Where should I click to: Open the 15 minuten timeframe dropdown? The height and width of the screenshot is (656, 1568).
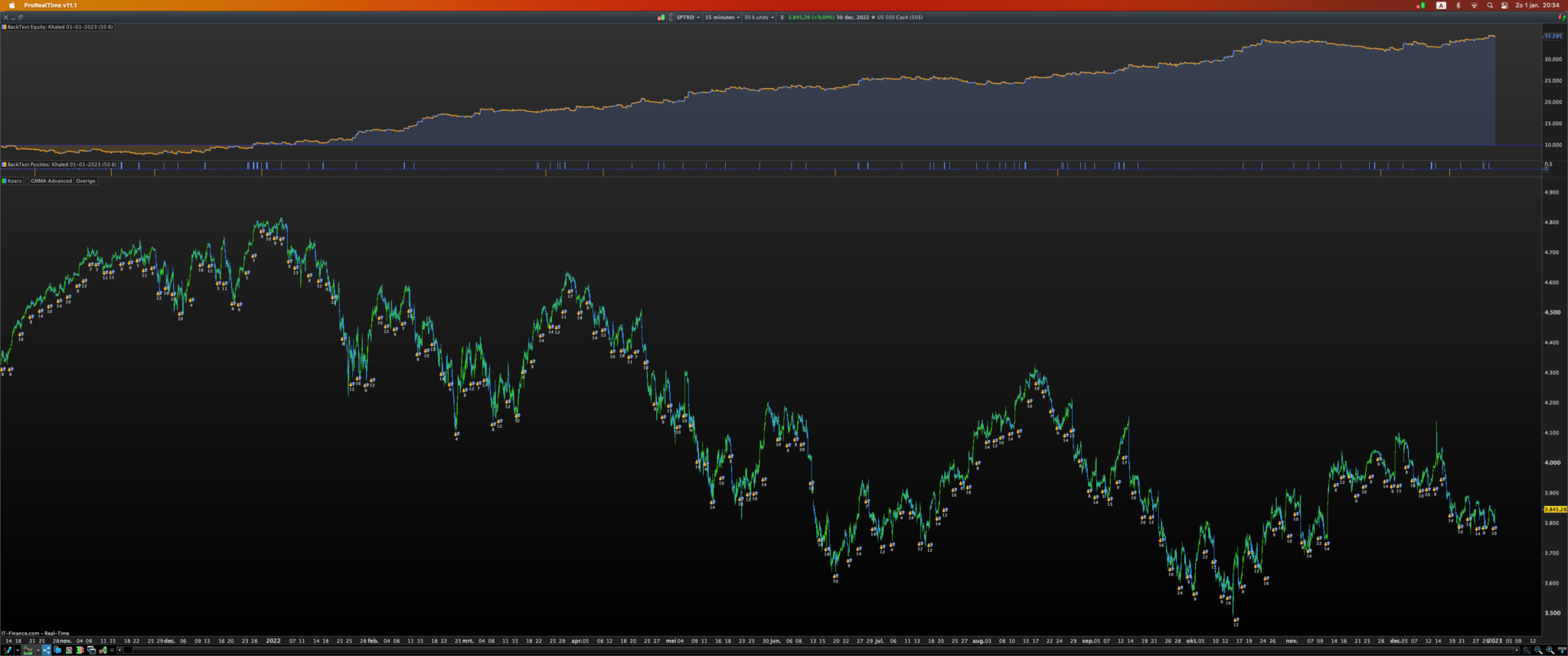722,17
